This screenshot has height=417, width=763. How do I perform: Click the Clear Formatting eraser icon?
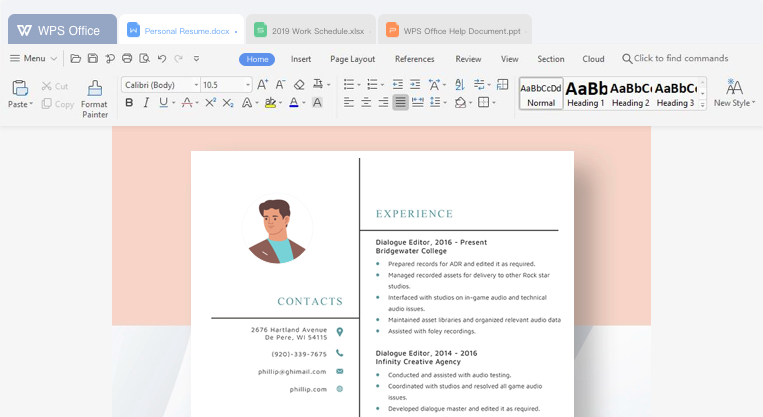coord(299,85)
